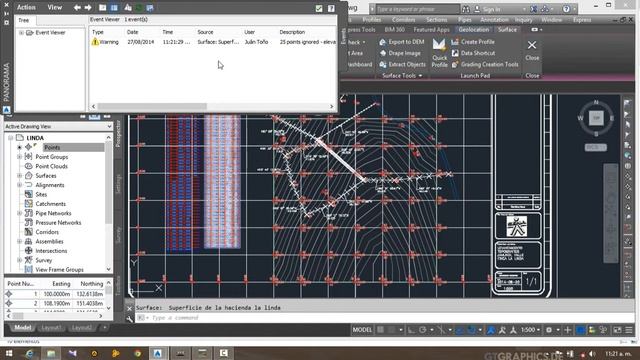Toggle clean screen icon in status bar

pos(618,330)
